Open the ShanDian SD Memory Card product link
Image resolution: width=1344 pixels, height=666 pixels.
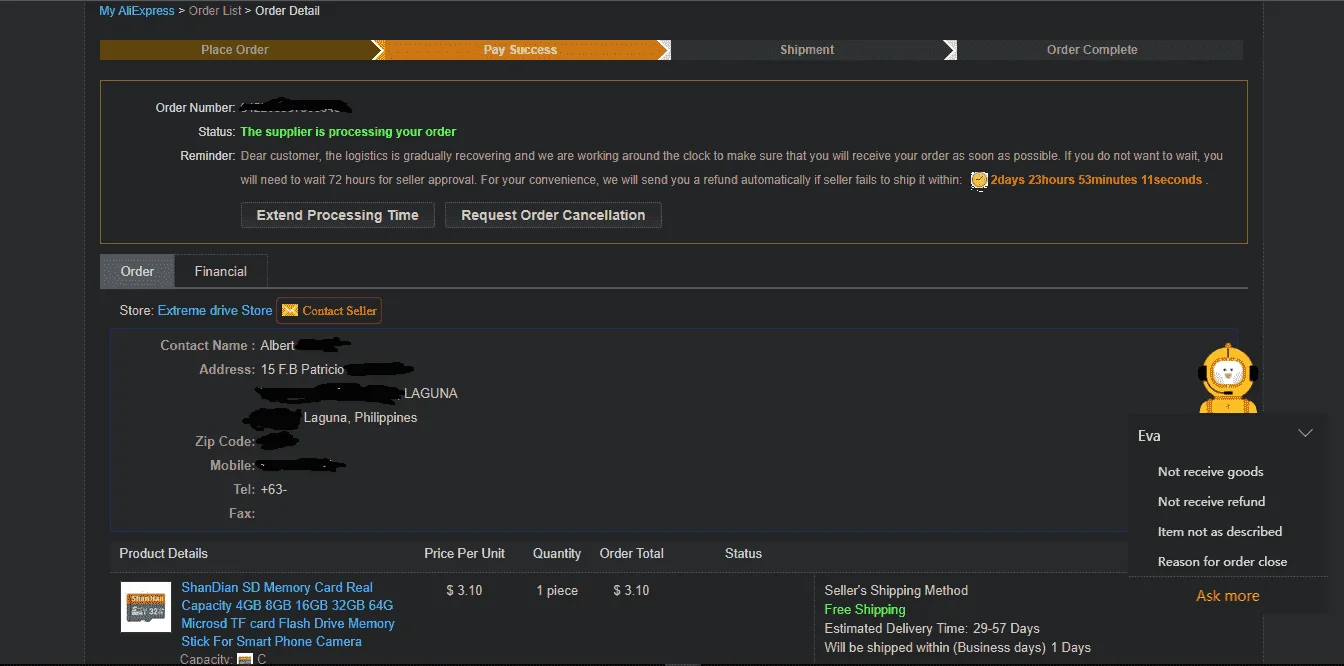288,614
